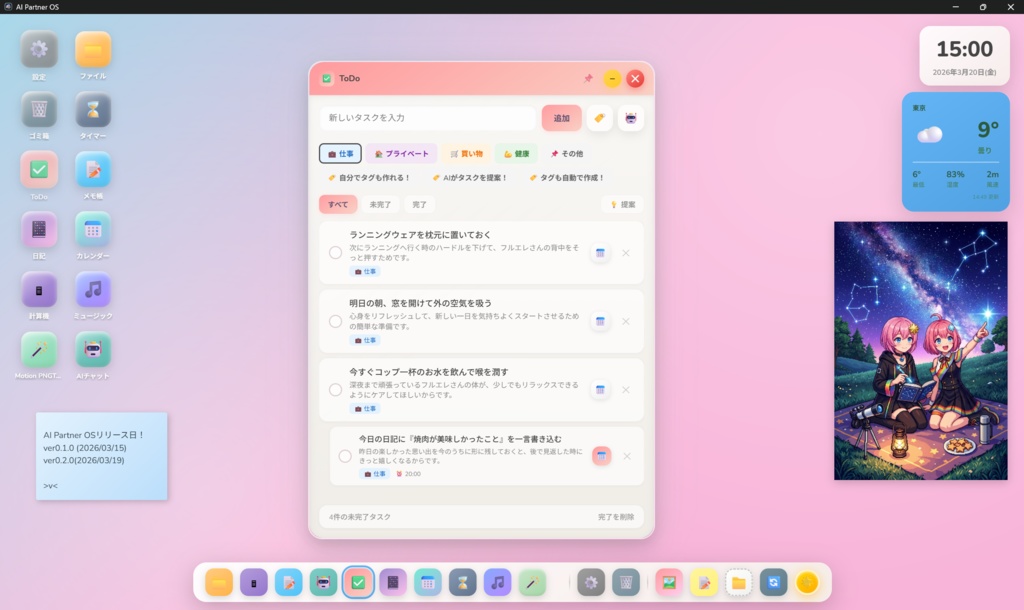Mark the コップ一杯のお水 task done

pos(336,389)
